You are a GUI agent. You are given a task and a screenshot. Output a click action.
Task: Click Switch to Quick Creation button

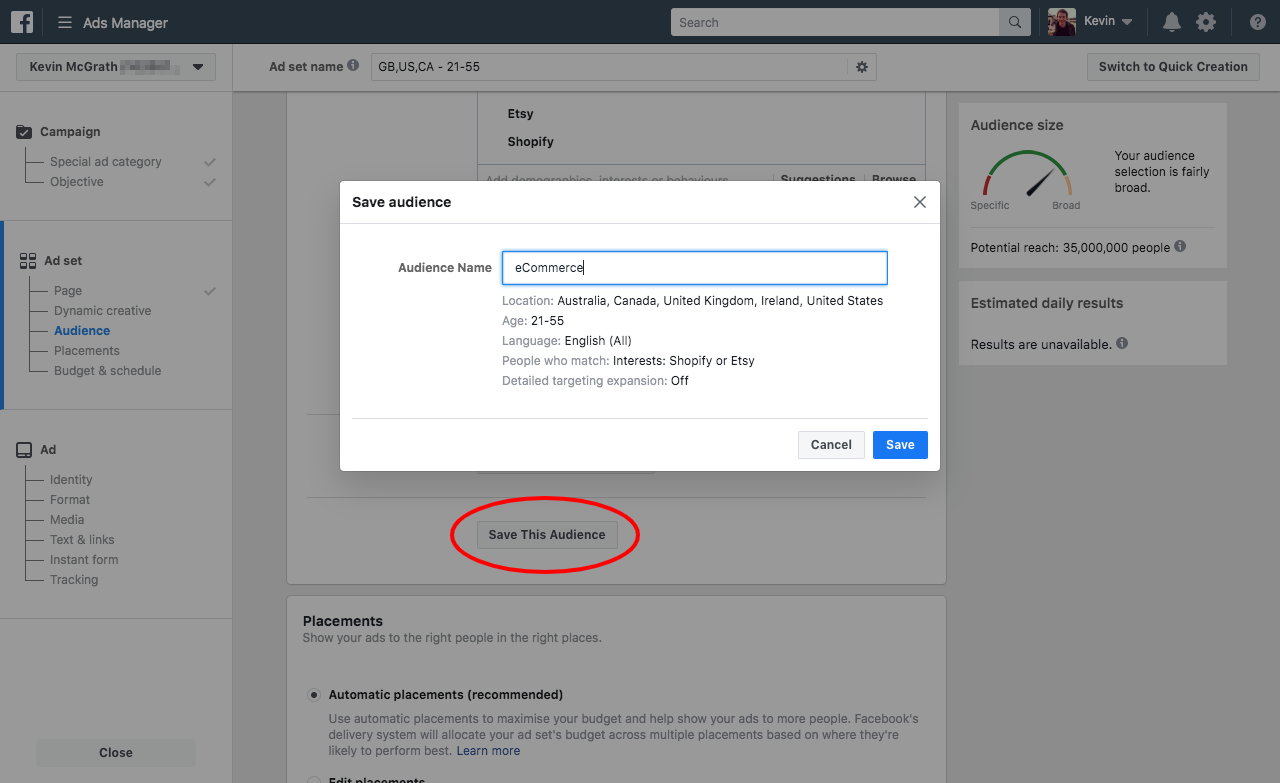[x=1173, y=67]
